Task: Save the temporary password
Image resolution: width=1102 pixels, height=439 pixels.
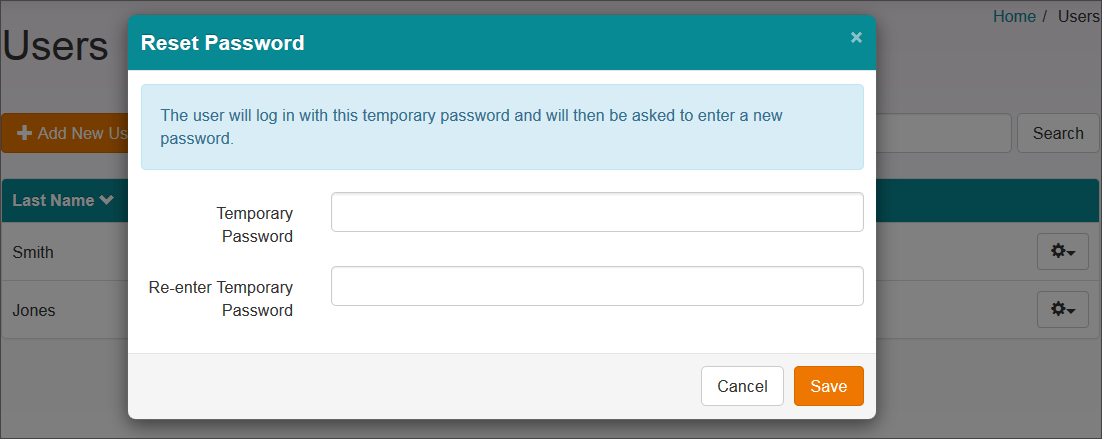Action: [828, 386]
